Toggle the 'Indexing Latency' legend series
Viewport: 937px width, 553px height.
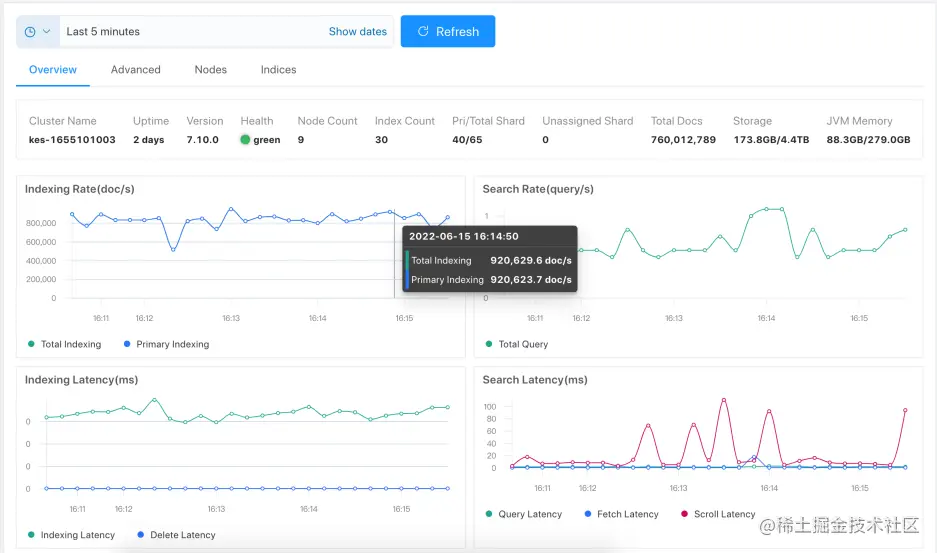71,535
